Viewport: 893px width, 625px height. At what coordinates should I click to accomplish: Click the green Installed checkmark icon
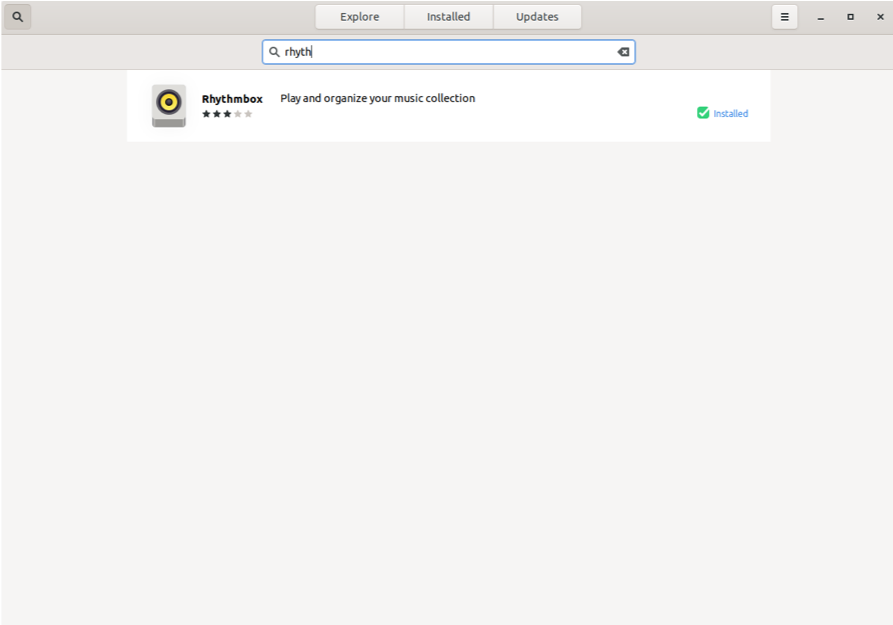[703, 113]
